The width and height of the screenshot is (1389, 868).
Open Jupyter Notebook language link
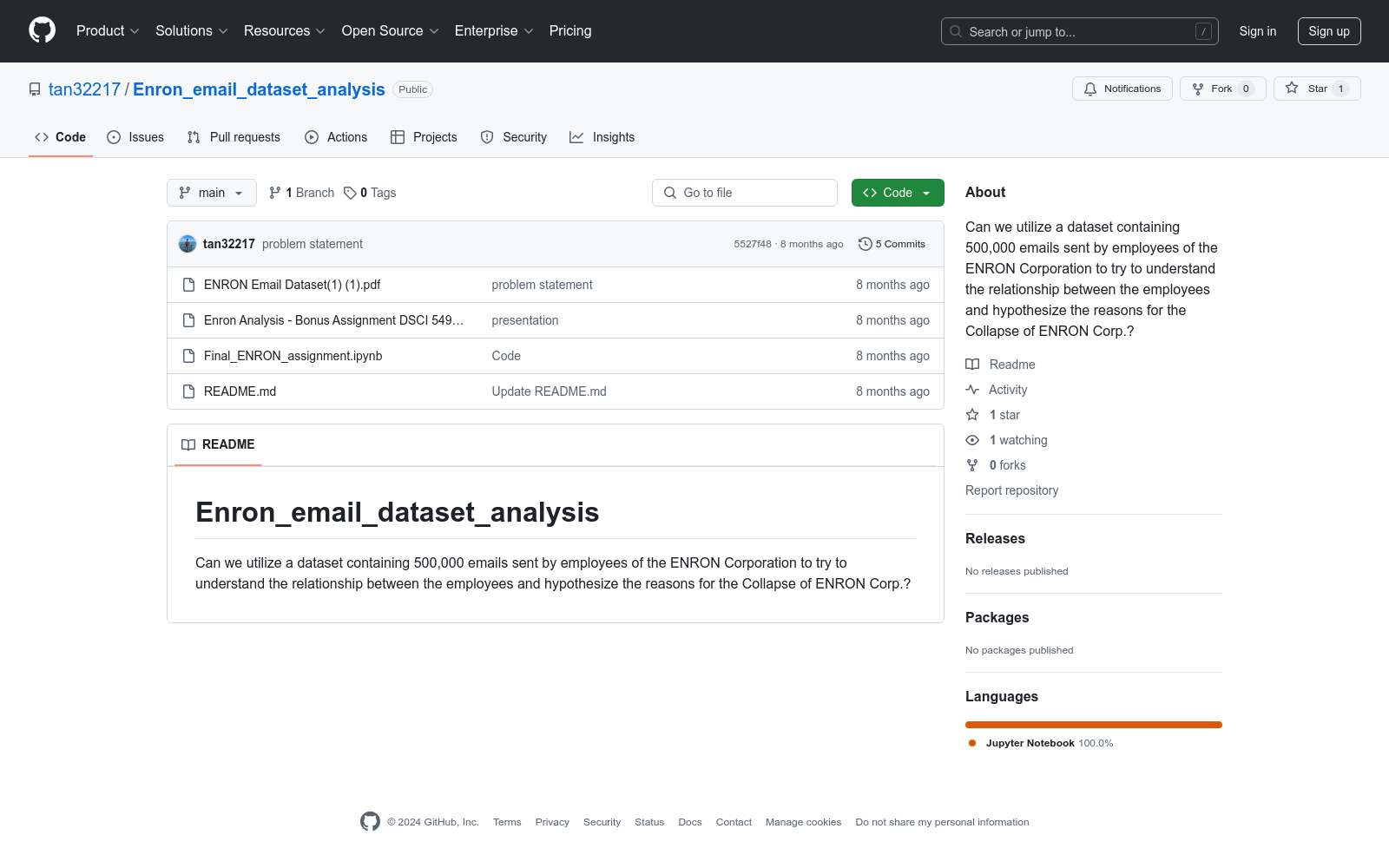pos(1041,743)
